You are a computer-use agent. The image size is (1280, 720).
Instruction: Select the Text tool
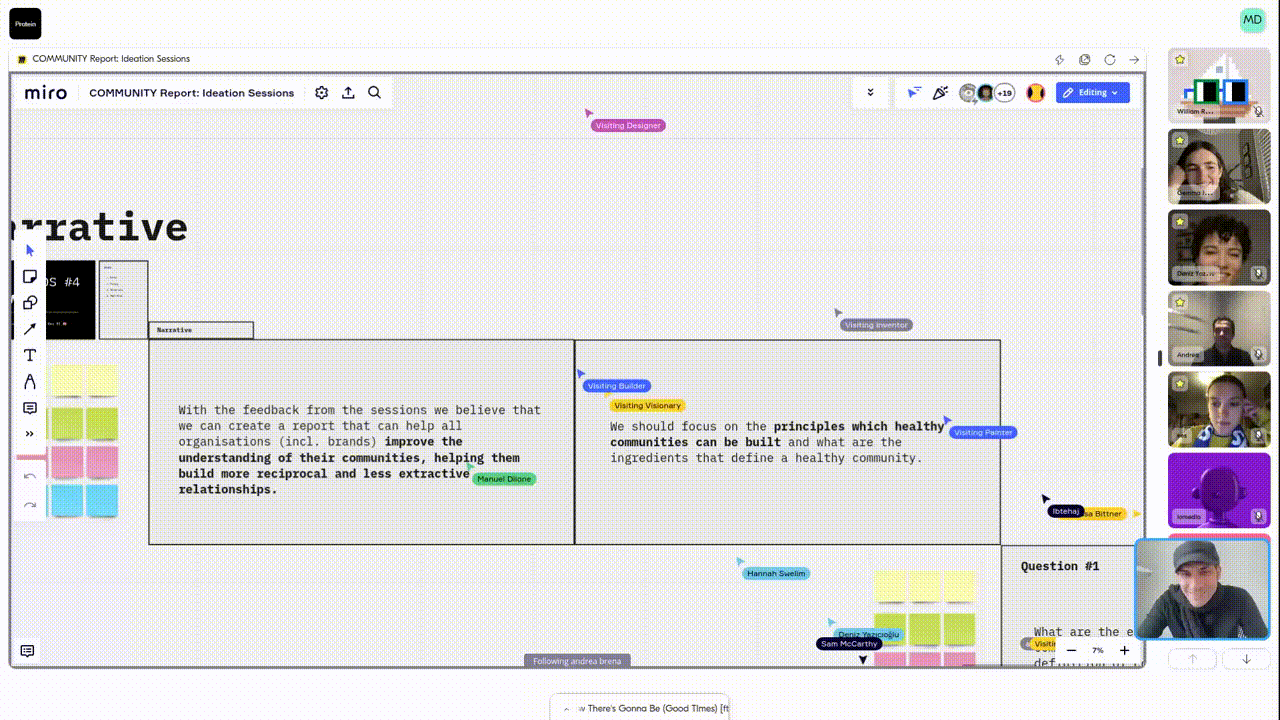(30, 355)
